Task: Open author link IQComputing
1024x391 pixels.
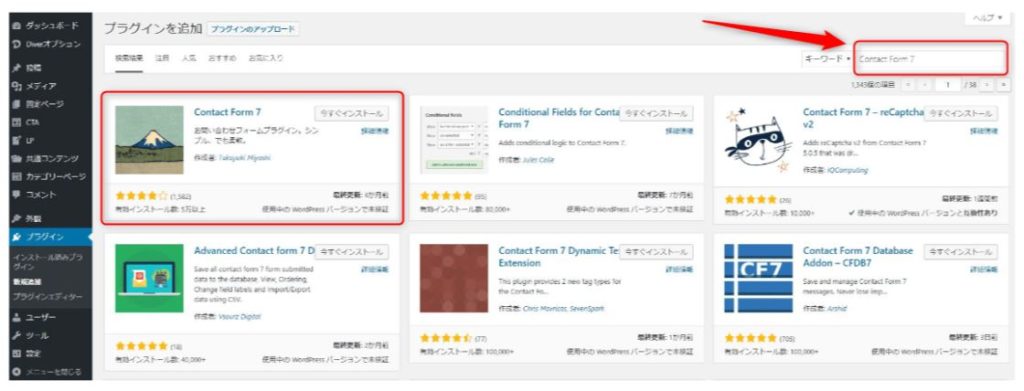Action: [x=847, y=170]
